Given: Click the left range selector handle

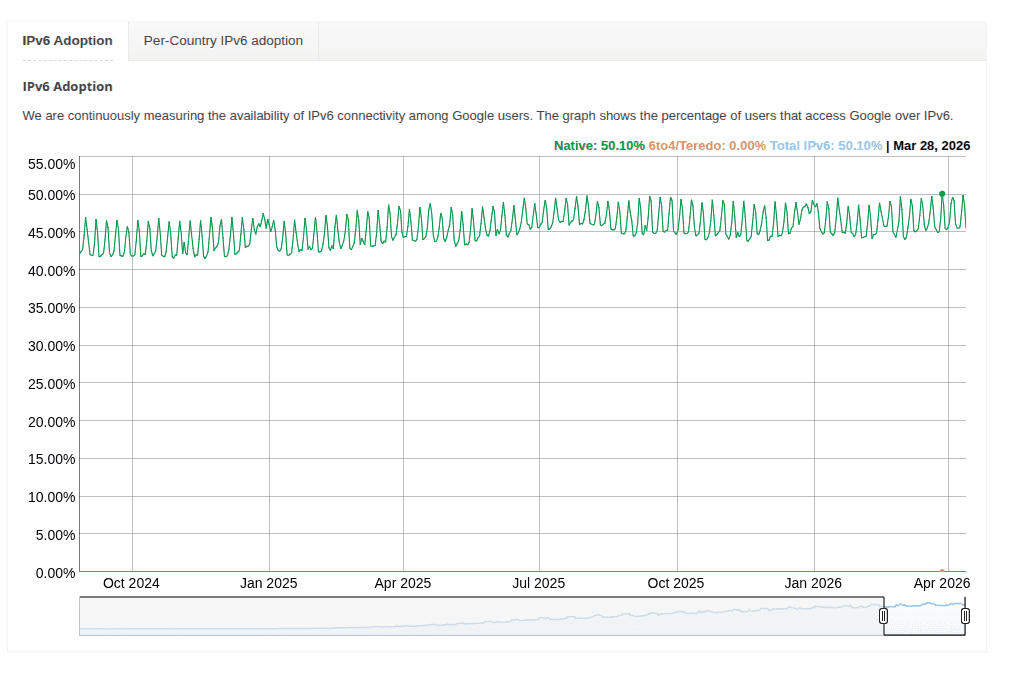Looking at the screenshot, I should [884, 617].
